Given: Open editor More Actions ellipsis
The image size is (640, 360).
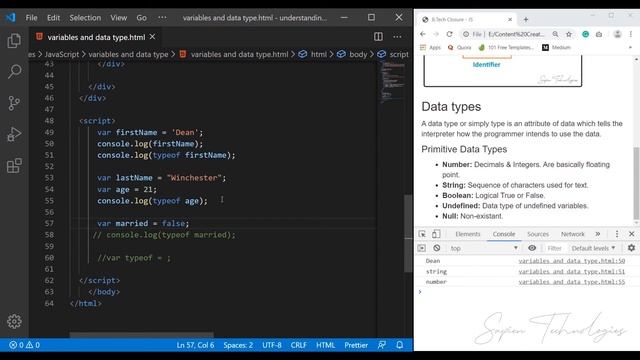Looking at the screenshot, I should pyautogui.click(x=397, y=37).
